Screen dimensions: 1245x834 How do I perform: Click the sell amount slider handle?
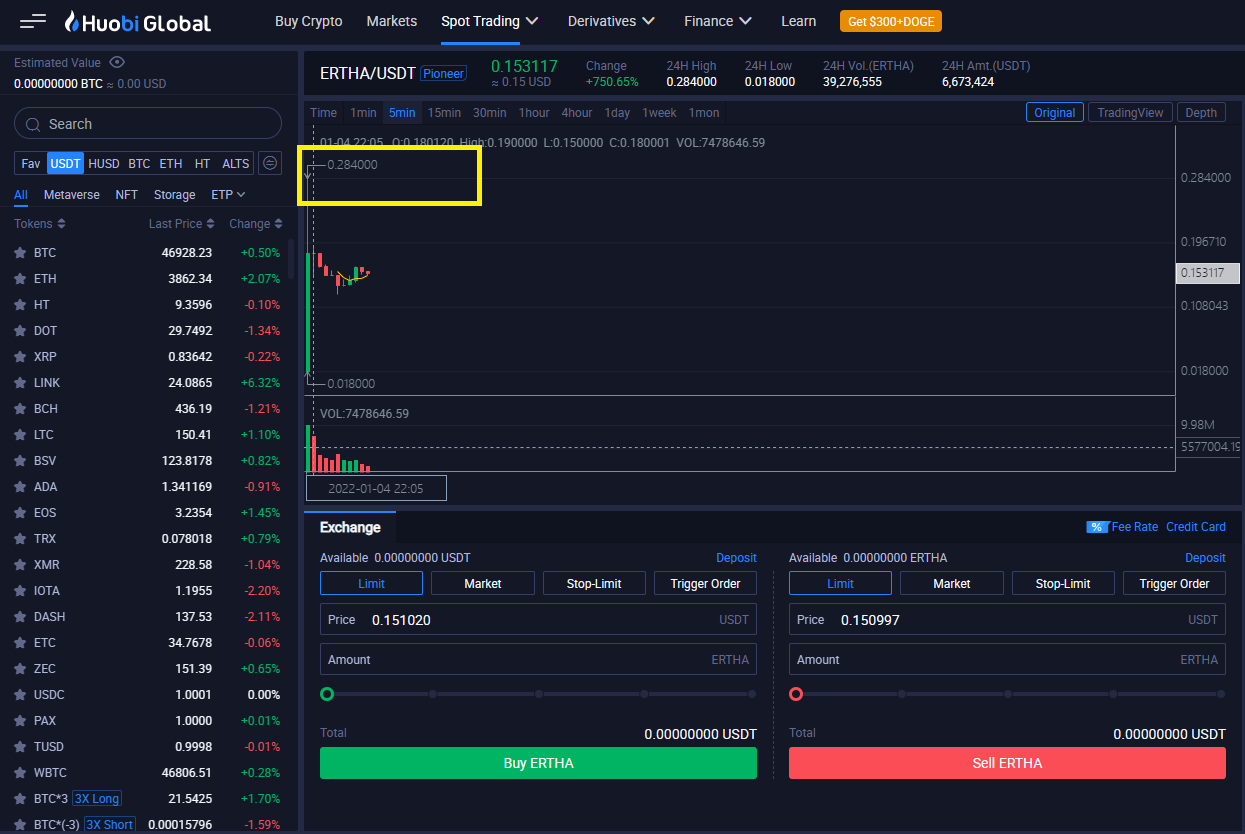point(796,694)
